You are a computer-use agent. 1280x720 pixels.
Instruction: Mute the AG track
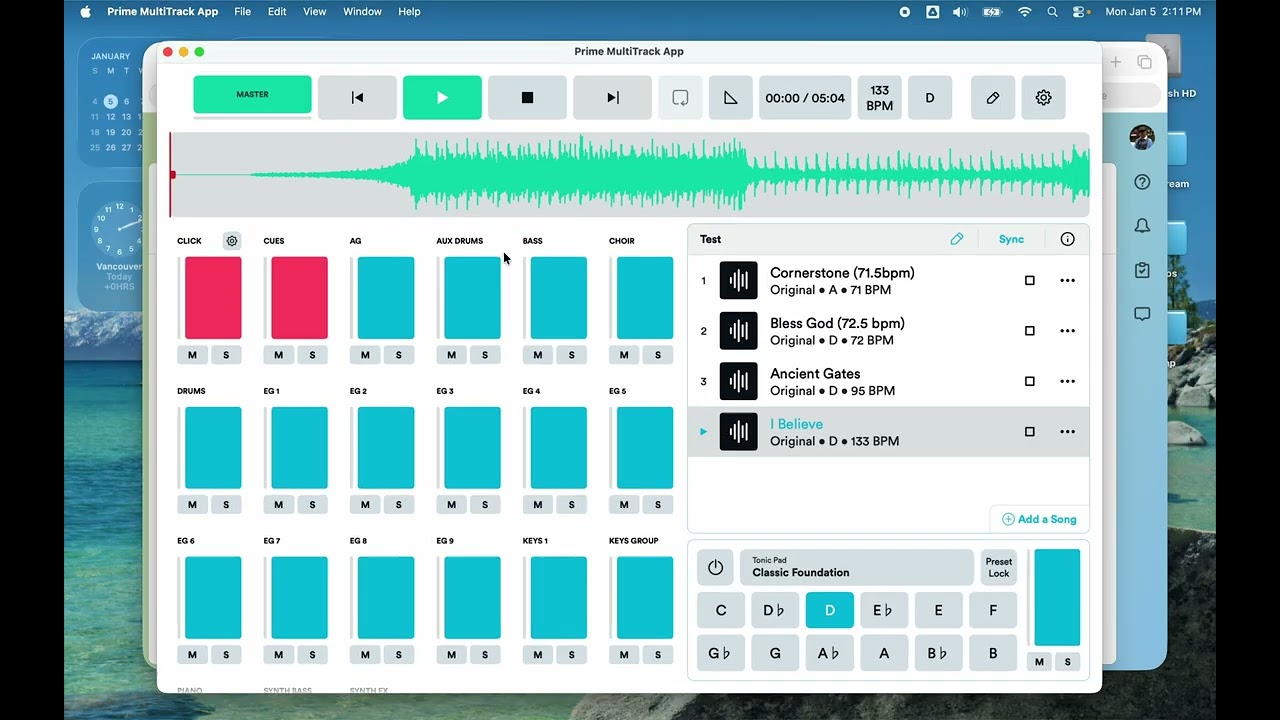point(365,355)
